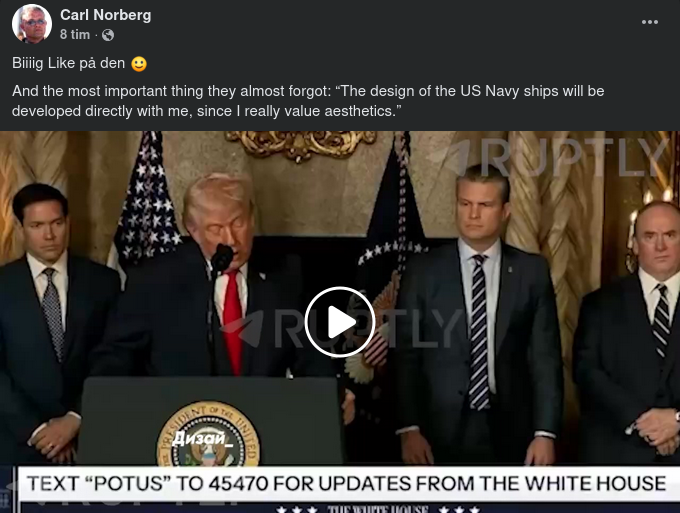Viewport: 680px width, 513px height.
Task: Open the three-dot post options menu
Action: [x=650, y=22]
